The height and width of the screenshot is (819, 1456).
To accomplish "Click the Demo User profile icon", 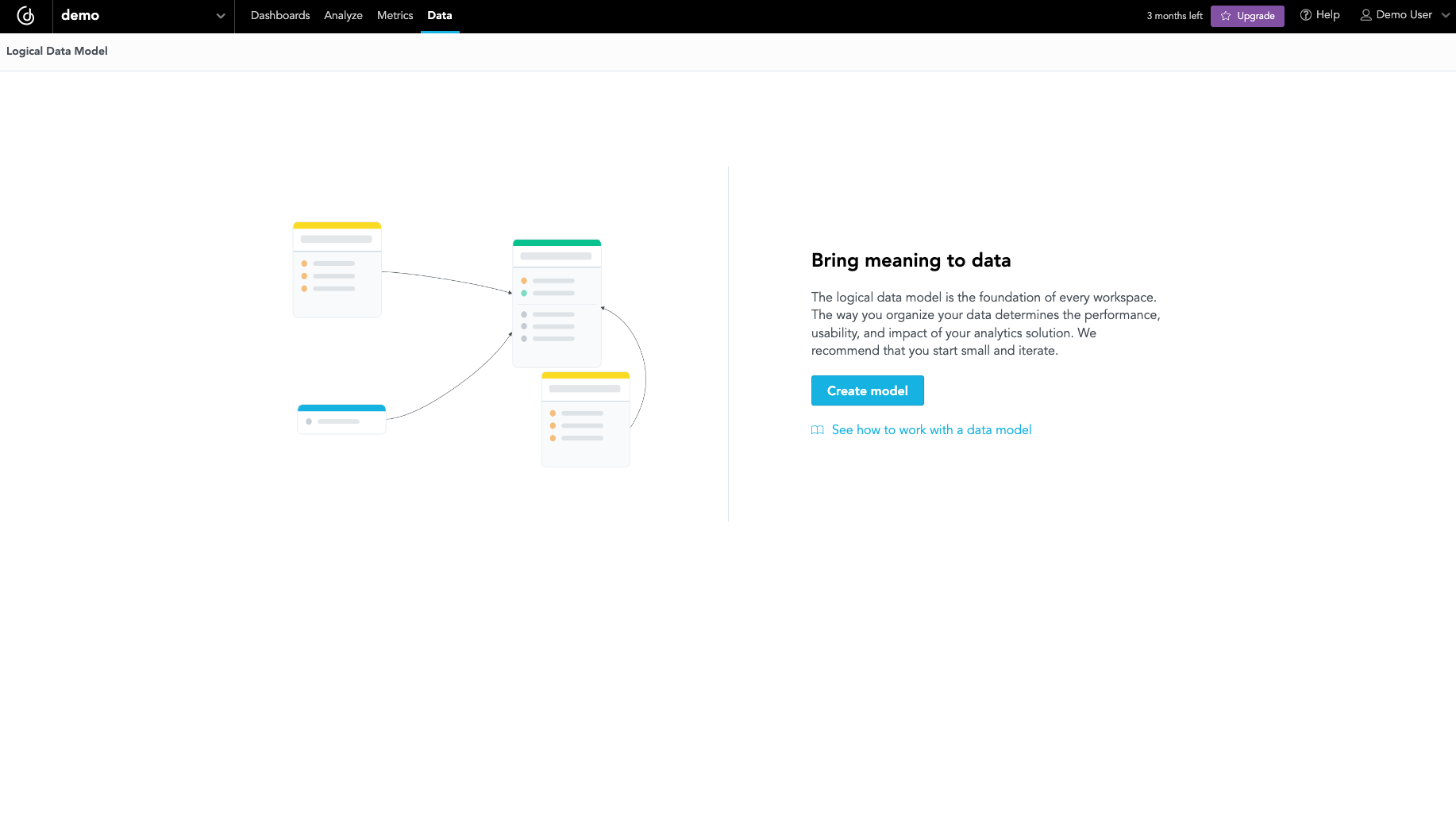I will [x=1366, y=15].
